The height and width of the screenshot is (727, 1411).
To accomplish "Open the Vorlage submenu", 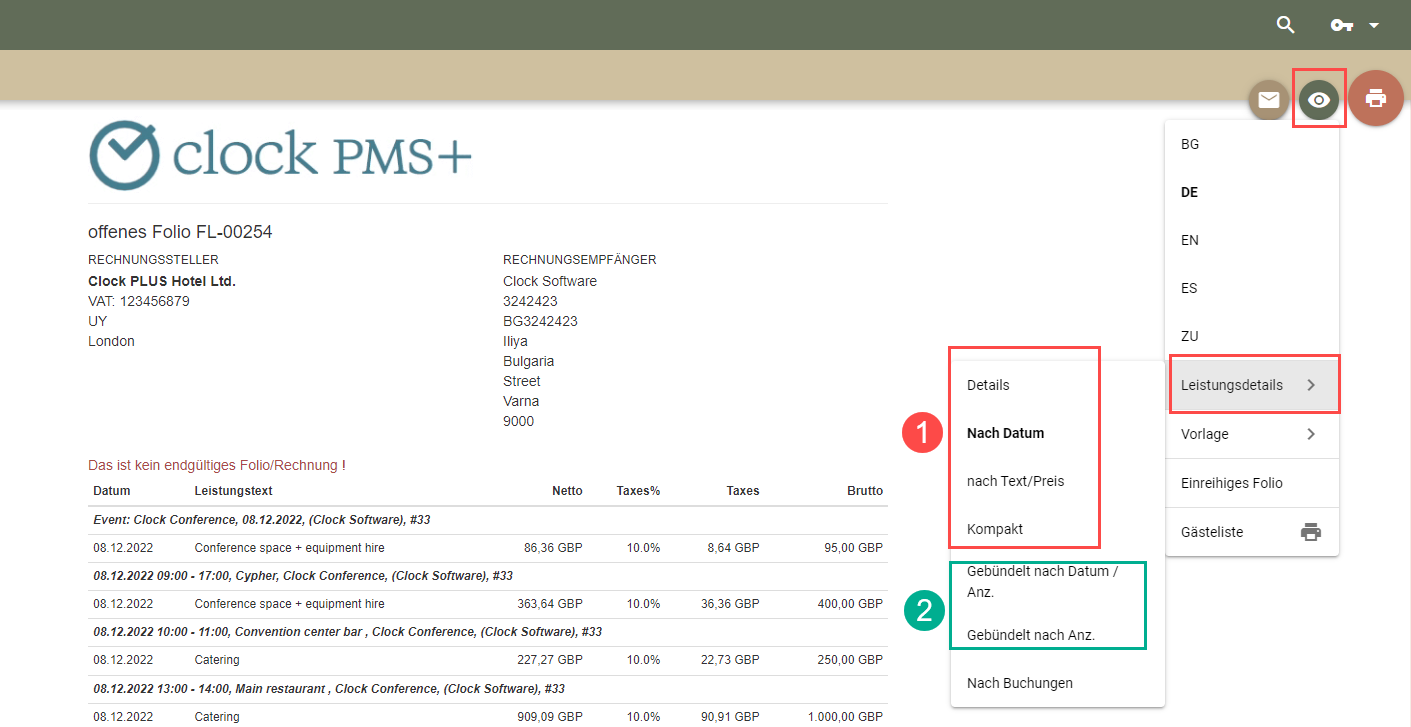I will point(1252,434).
